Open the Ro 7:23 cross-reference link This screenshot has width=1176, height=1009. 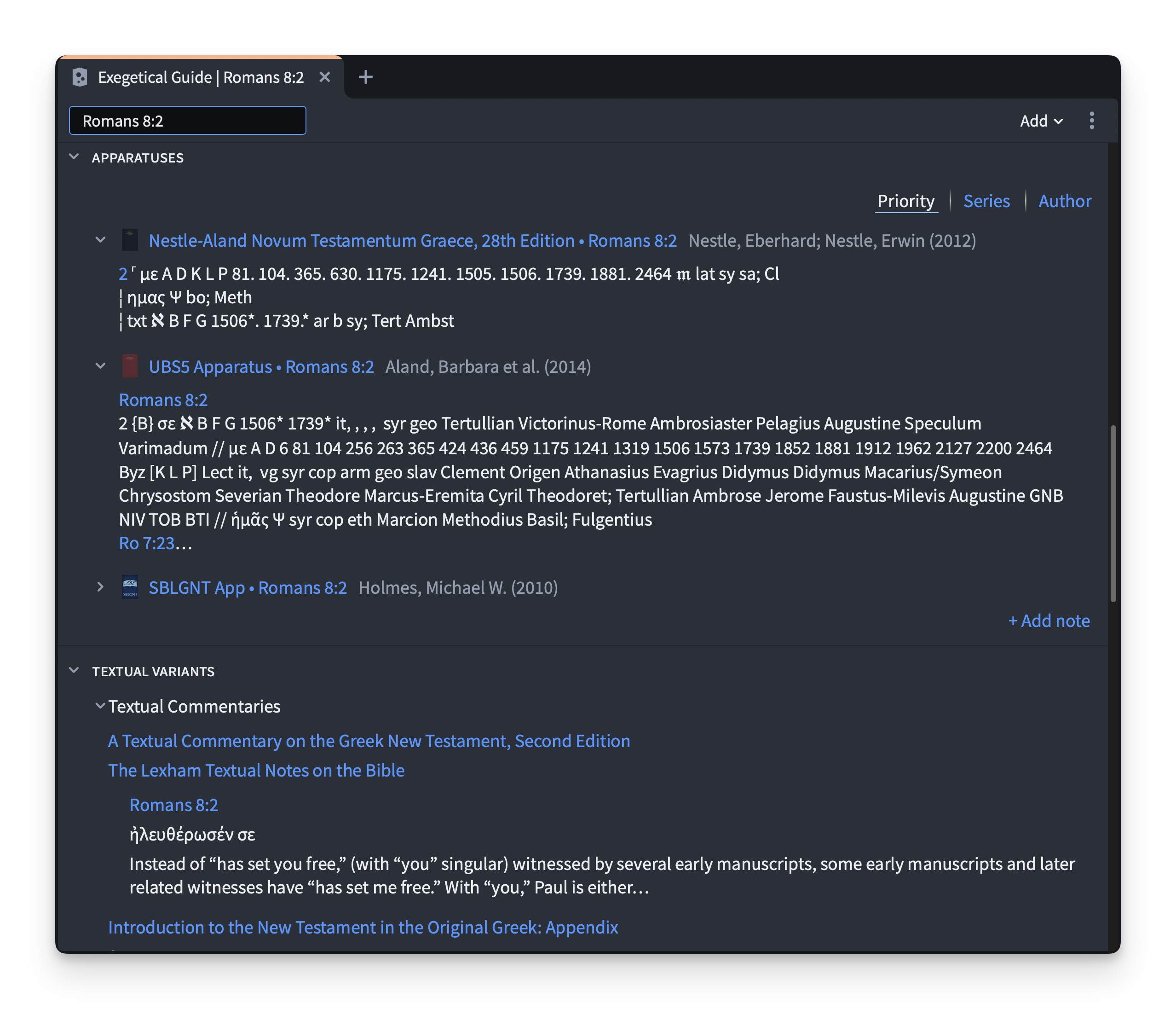pos(146,543)
